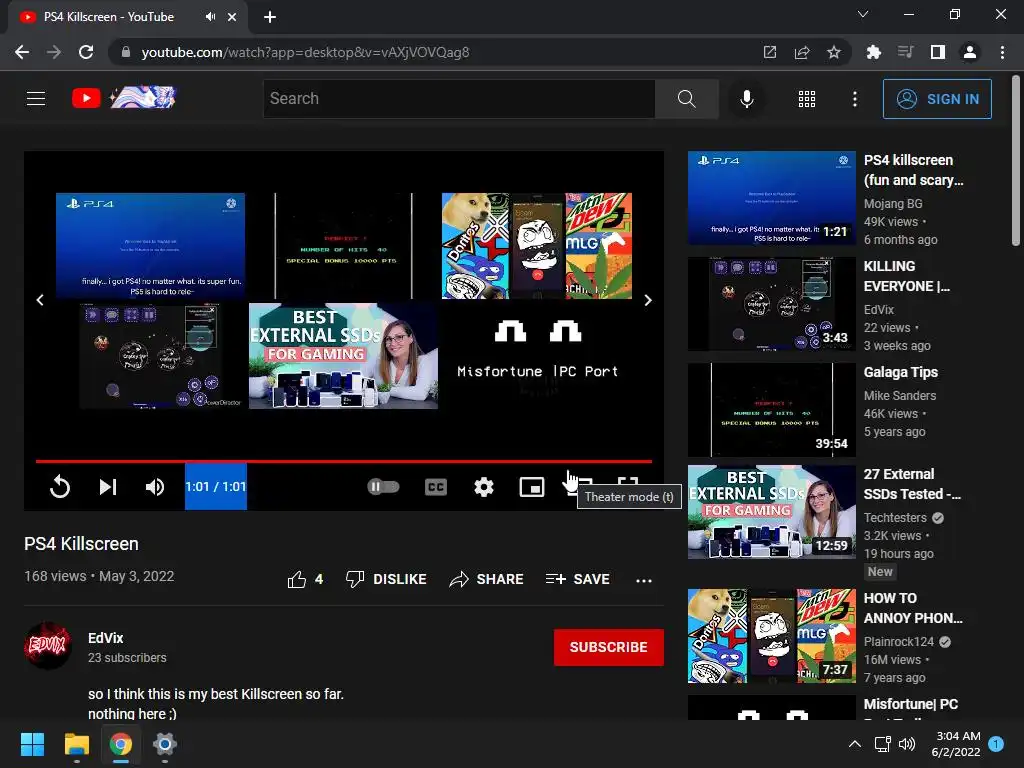Click the SHARE button
Viewport: 1024px width, 768px height.
(487, 579)
